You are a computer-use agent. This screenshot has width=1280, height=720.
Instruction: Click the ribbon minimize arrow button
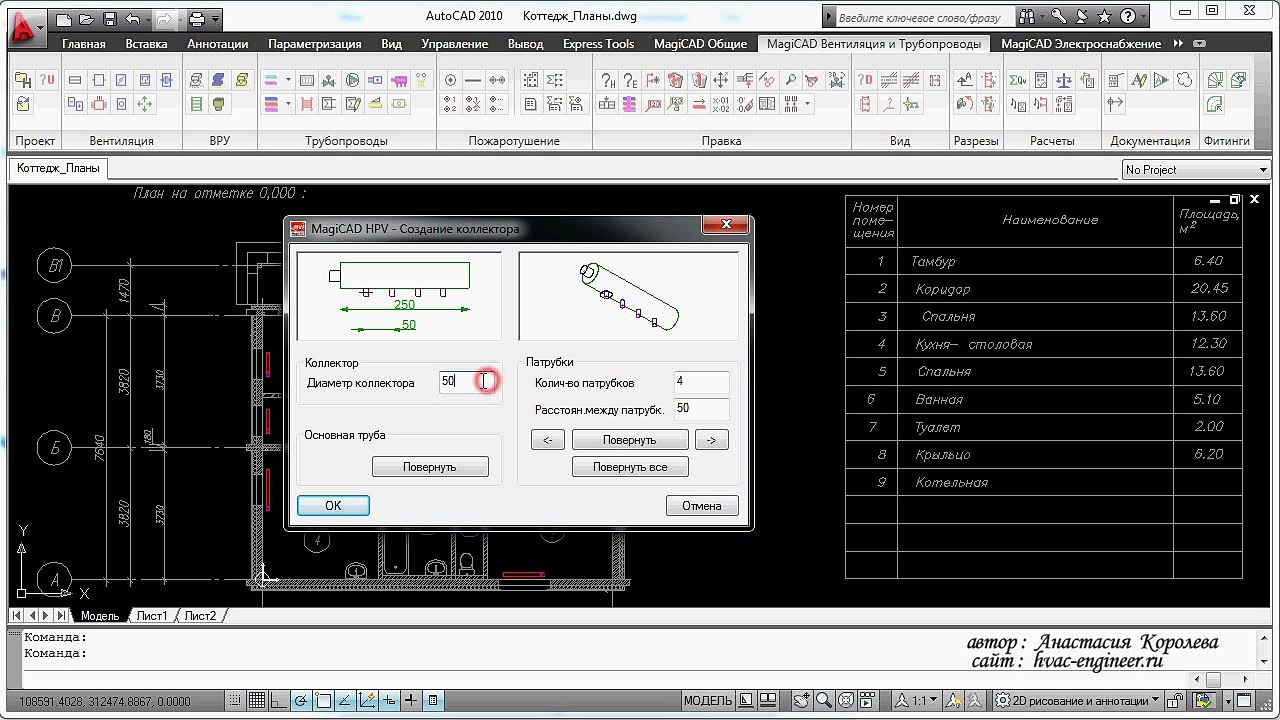tap(1197, 44)
